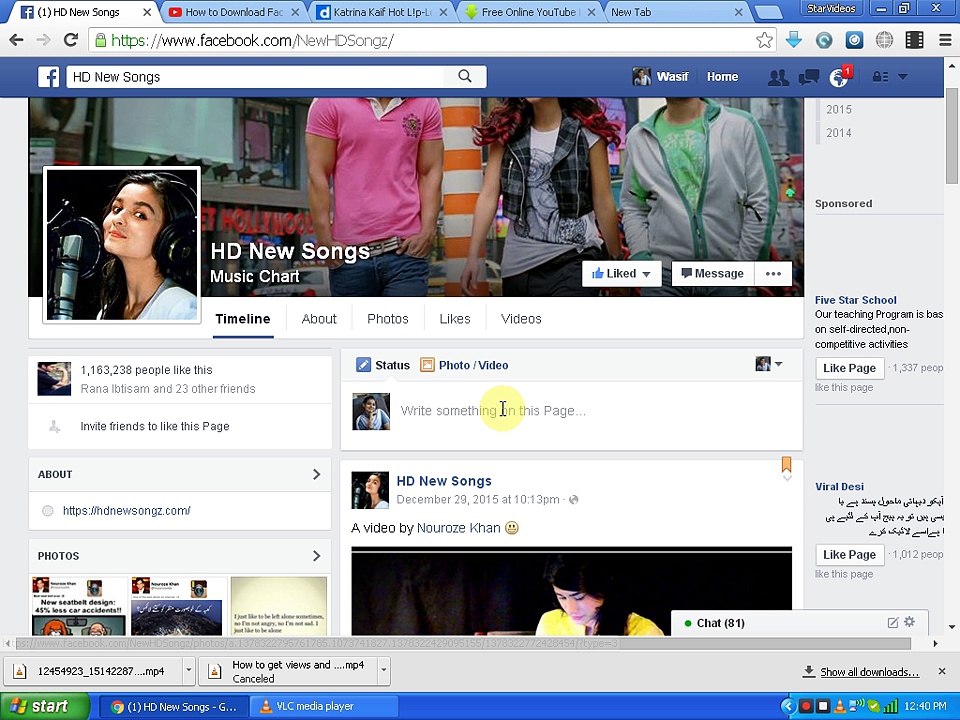This screenshot has width=960, height=720.
Task: Click the new message compose icon in chat
Action: coord(893,623)
